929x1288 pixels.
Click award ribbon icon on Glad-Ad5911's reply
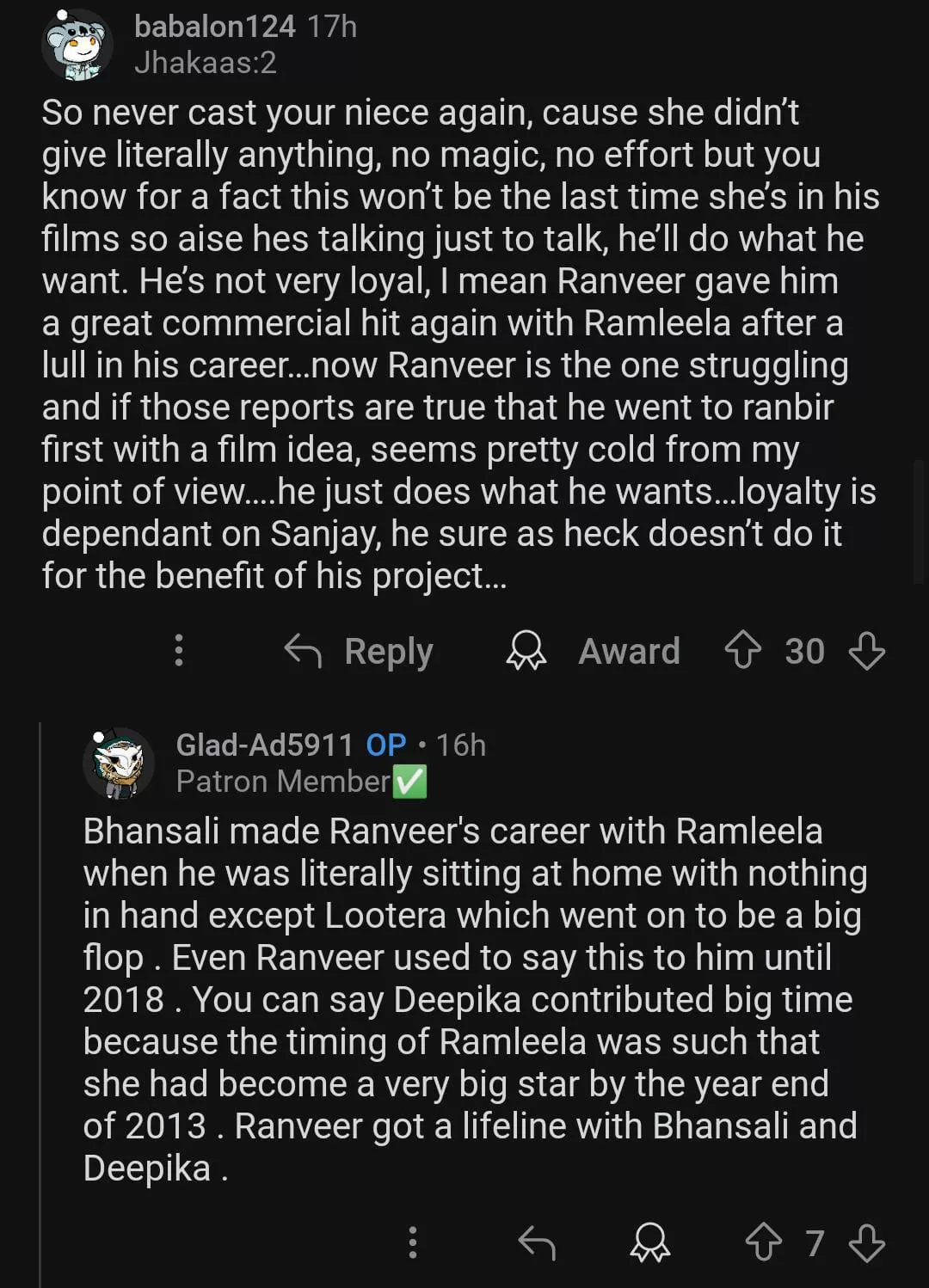pos(649,1242)
